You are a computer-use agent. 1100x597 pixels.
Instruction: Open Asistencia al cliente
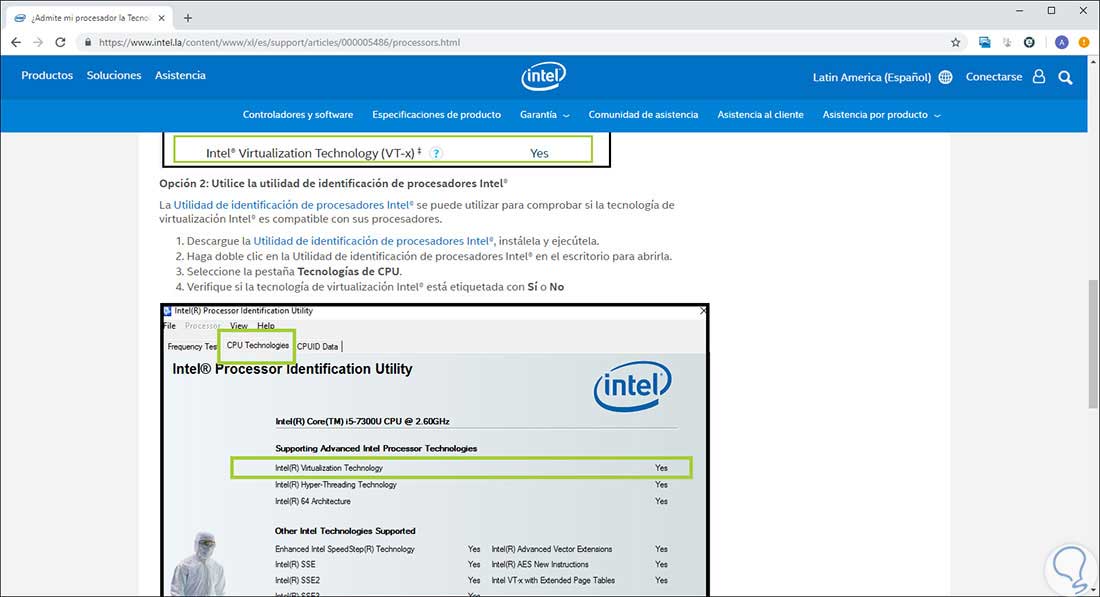[760, 114]
